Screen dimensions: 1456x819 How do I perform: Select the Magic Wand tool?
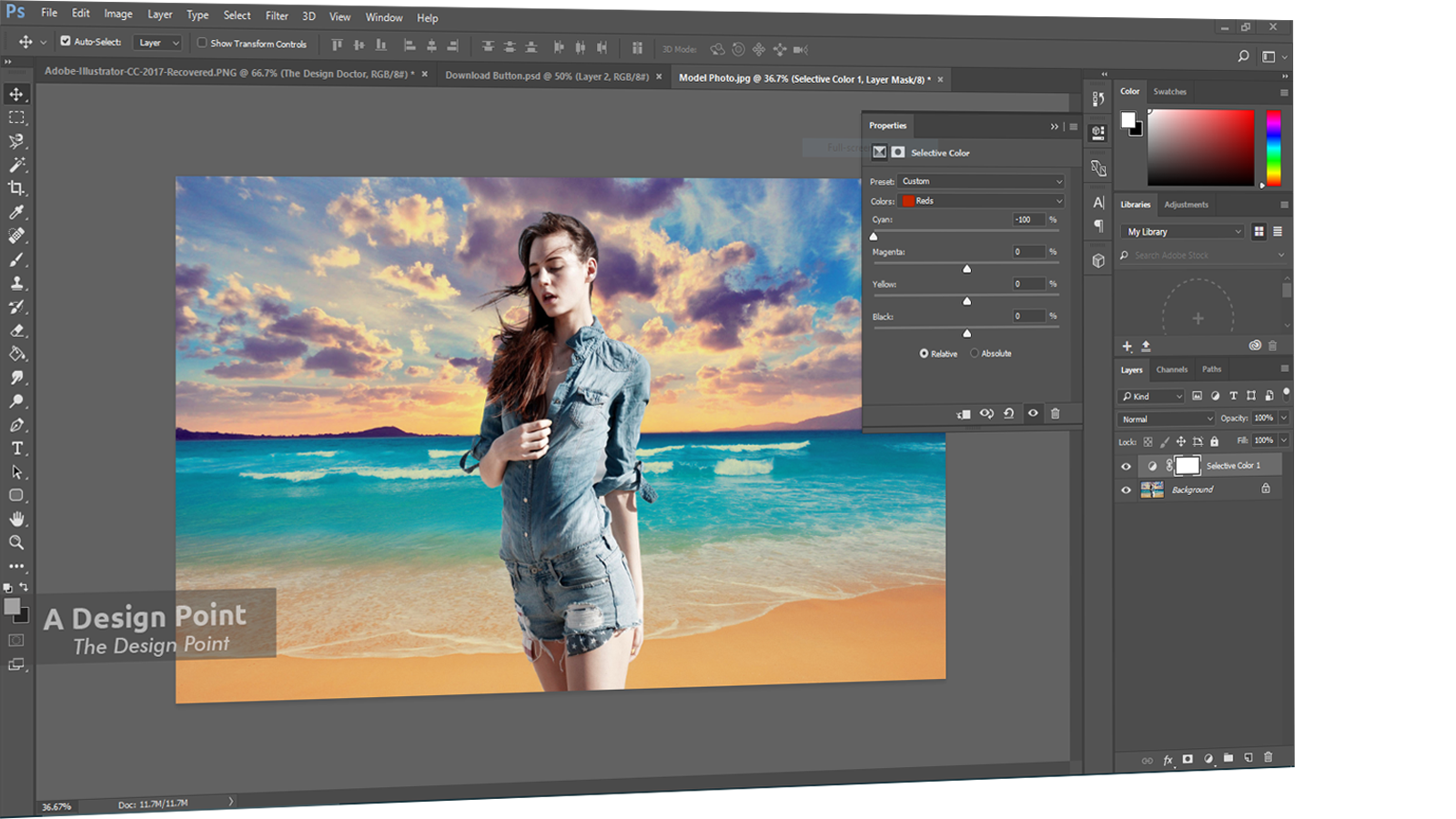[16, 165]
